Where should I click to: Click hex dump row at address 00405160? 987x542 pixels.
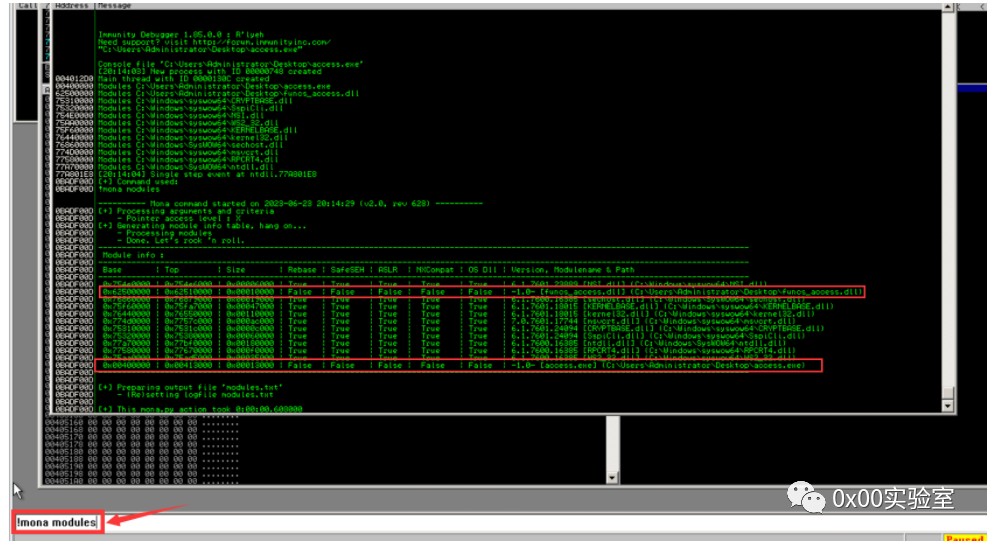142,422
